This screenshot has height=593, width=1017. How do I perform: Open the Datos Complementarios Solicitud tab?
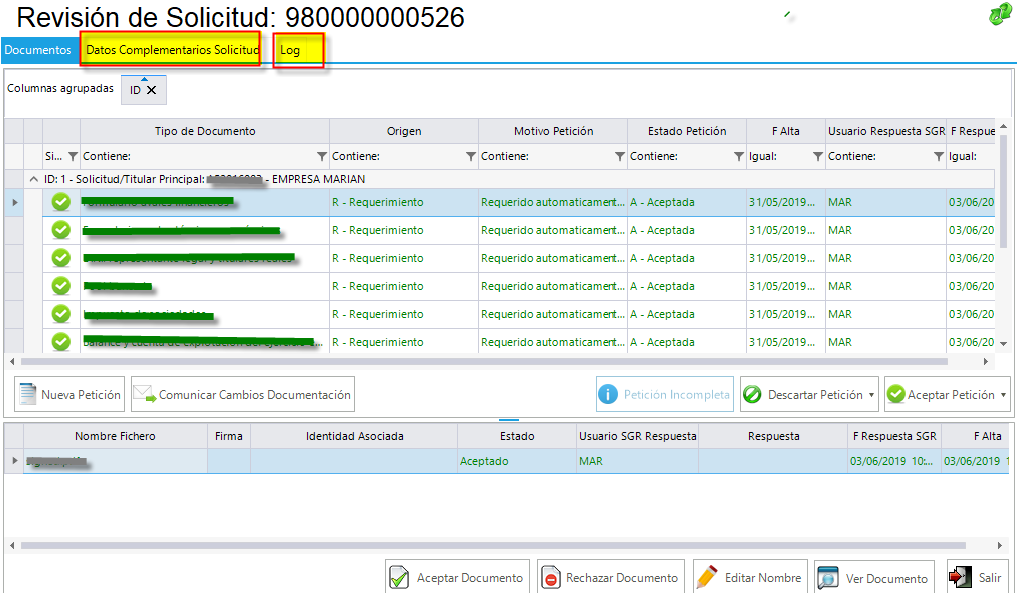tap(173, 50)
